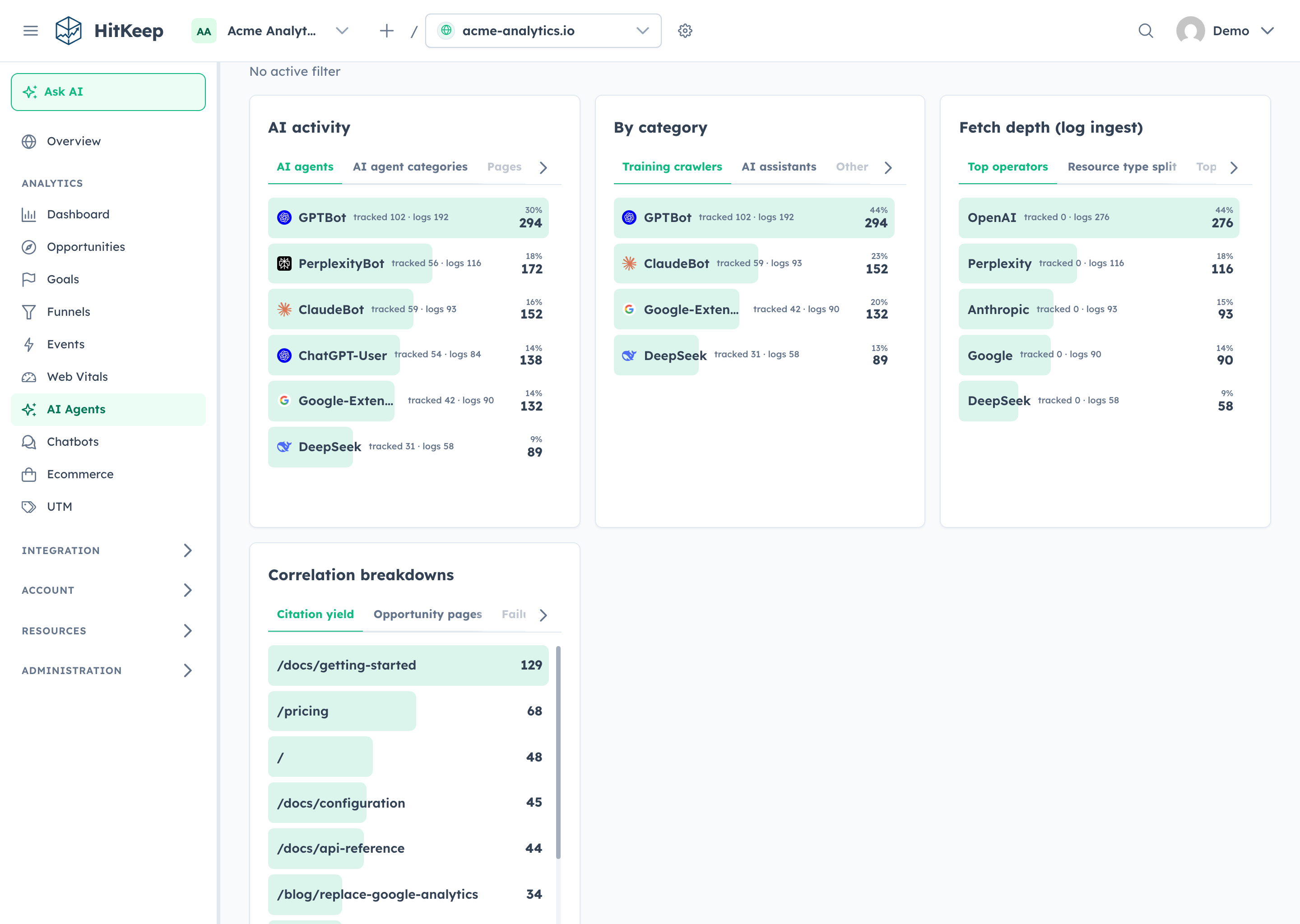
Task: Switch to AI assistants tab
Action: 779,166
